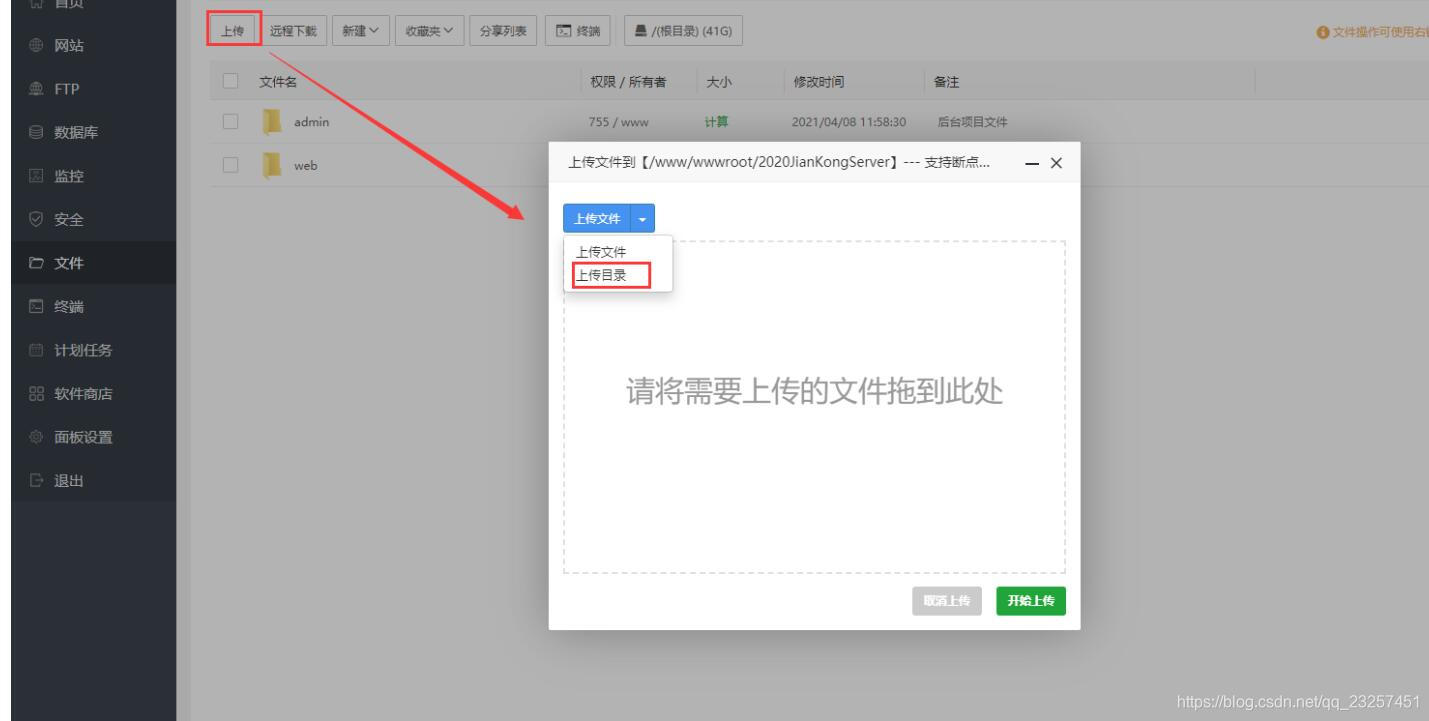
Task: Click the grid icon beside 软件商店
Action: click(38, 394)
